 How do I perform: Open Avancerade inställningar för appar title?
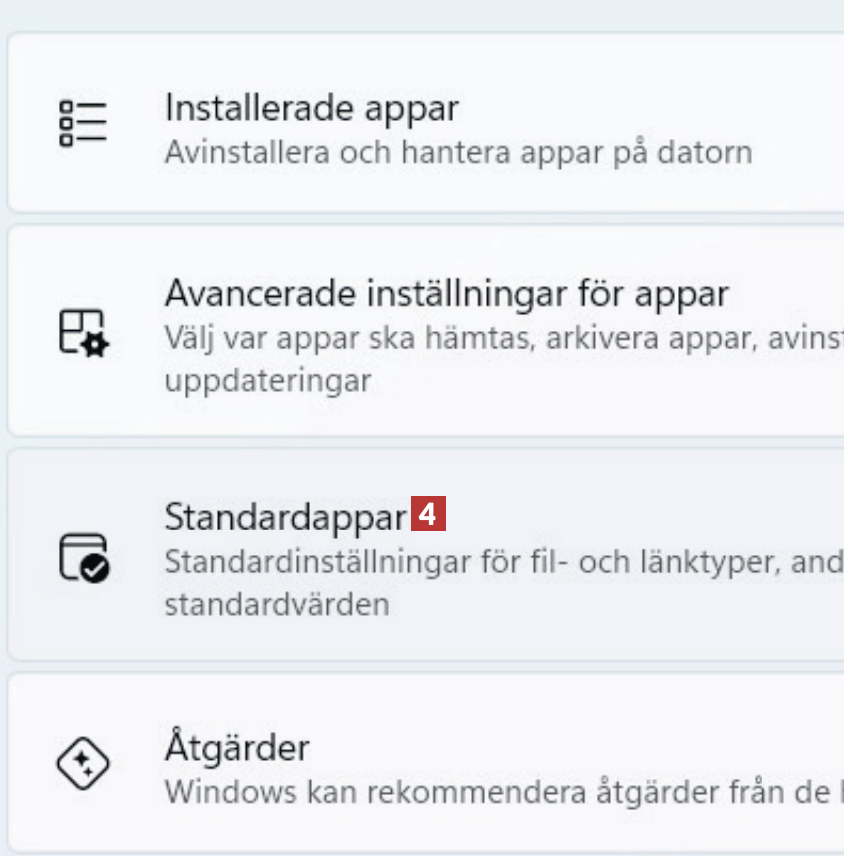tap(446, 293)
